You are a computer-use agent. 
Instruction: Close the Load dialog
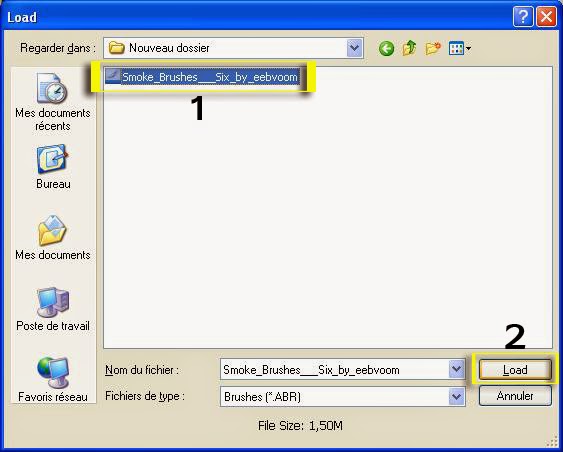coord(546,17)
